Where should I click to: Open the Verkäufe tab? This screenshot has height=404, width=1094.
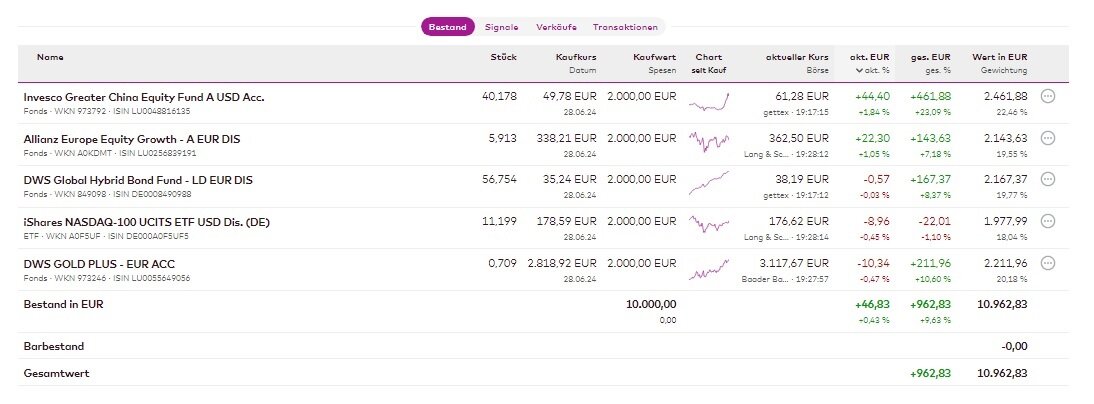pyautogui.click(x=555, y=27)
